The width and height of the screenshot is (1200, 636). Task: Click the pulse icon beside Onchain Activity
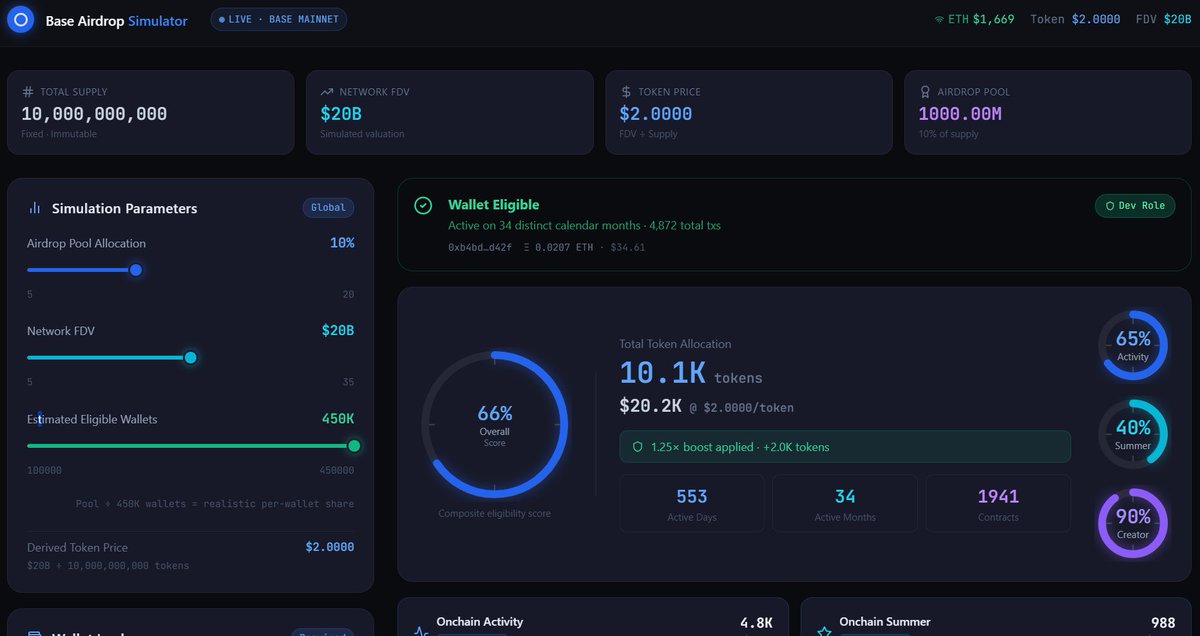click(420, 632)
